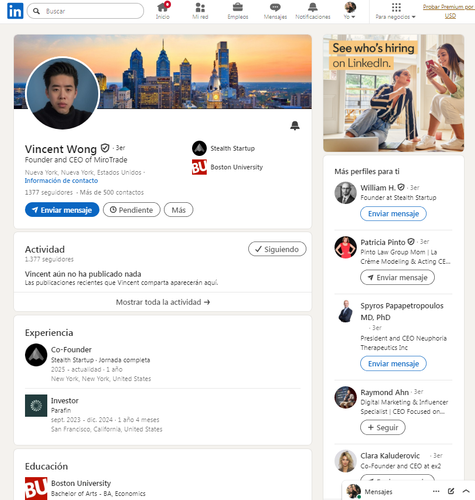
Task: Click the 'See who's hiring' advertisement
Action: 394,93
